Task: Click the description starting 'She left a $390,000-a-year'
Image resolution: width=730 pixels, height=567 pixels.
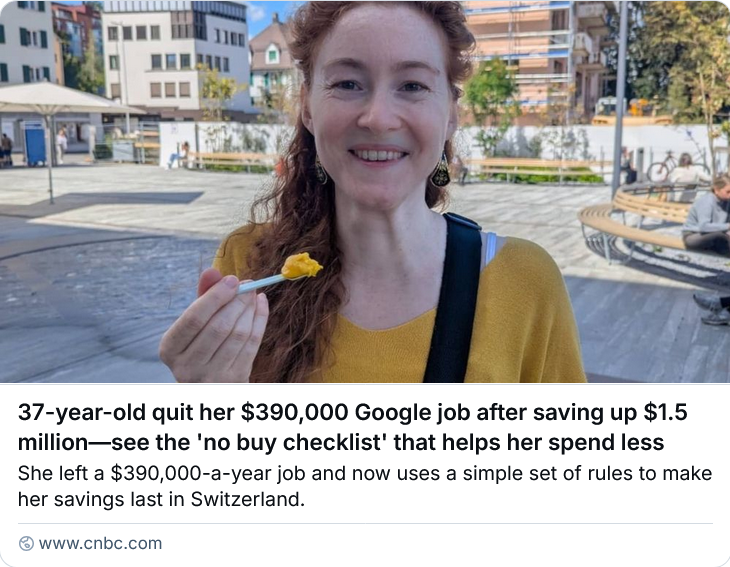Action: tap(365, 486)
